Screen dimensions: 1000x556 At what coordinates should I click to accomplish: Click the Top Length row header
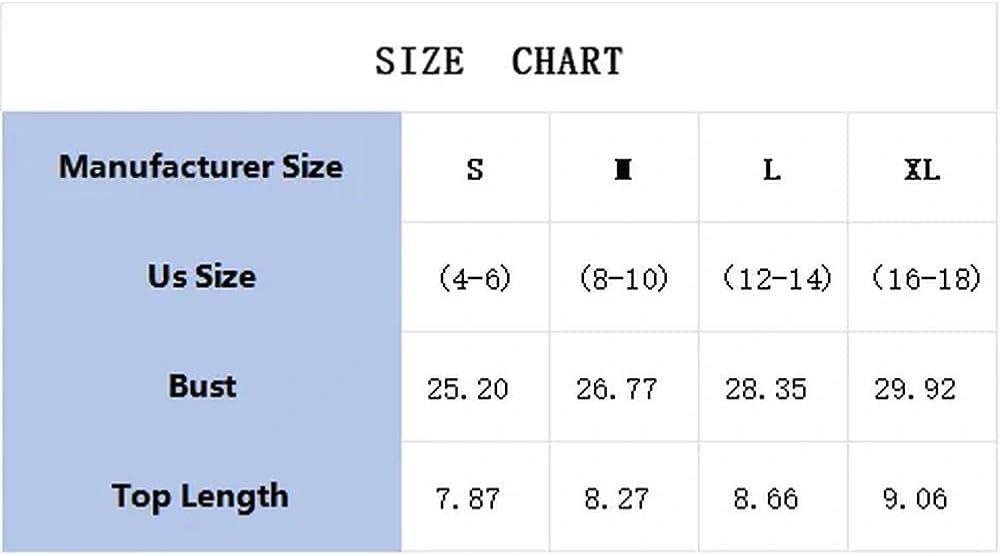200,497
